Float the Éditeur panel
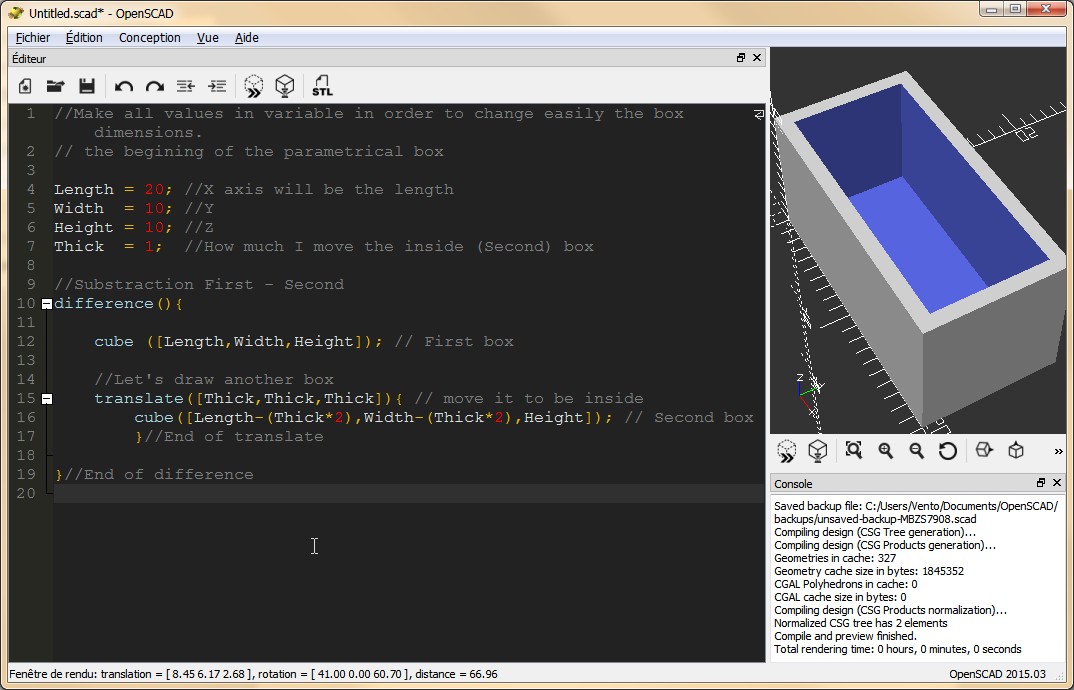1074x690 pixels. pyautogui.click(x=740, y=58)
